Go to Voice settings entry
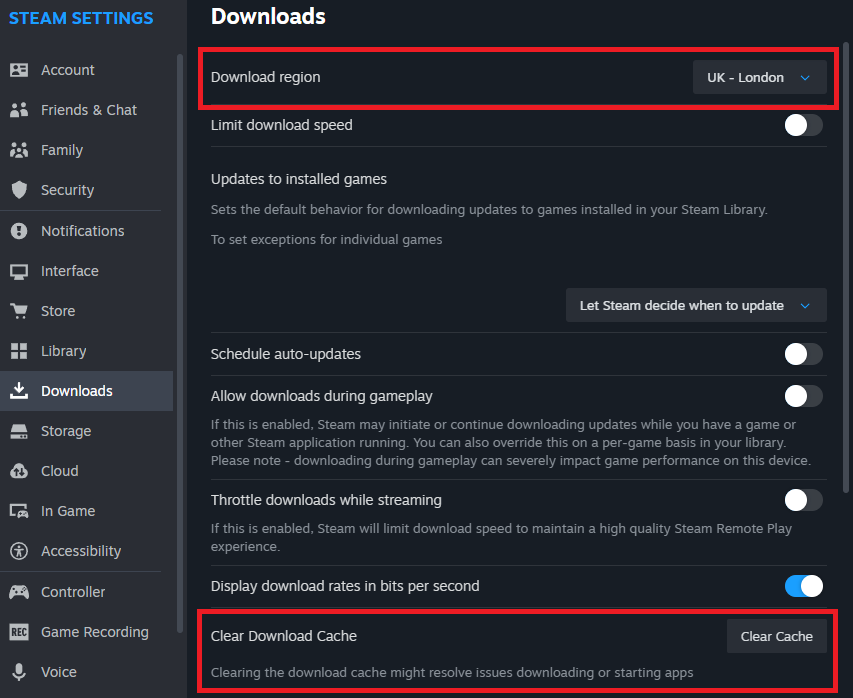This screenshot has height=698, width=853. [x=59, y=672]
